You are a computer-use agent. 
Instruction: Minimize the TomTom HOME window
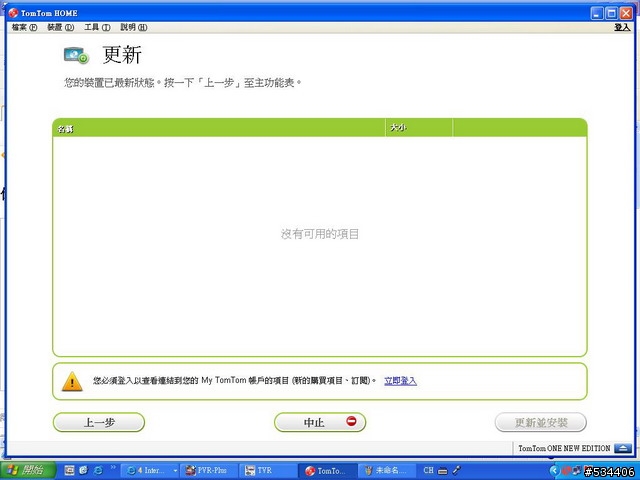point(597,13)
